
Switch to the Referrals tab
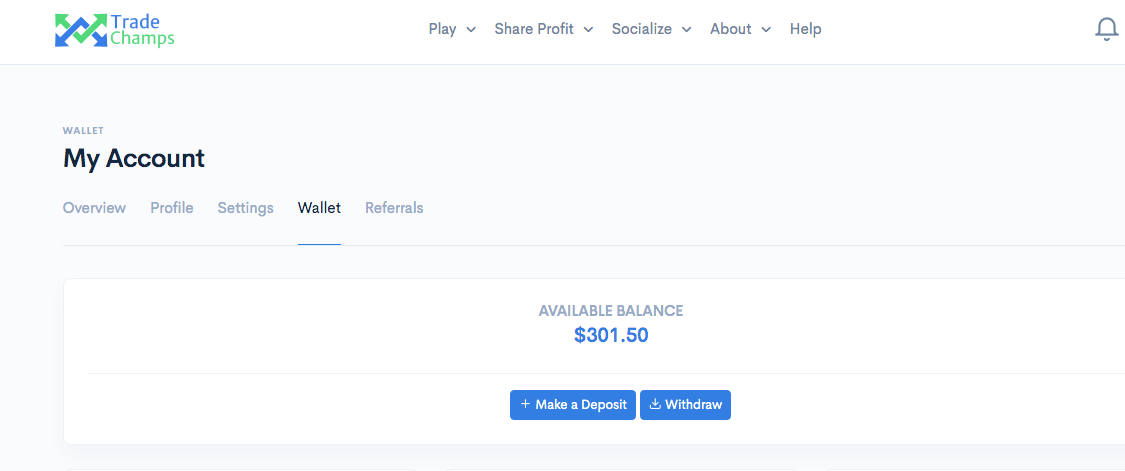click(394, 208)
